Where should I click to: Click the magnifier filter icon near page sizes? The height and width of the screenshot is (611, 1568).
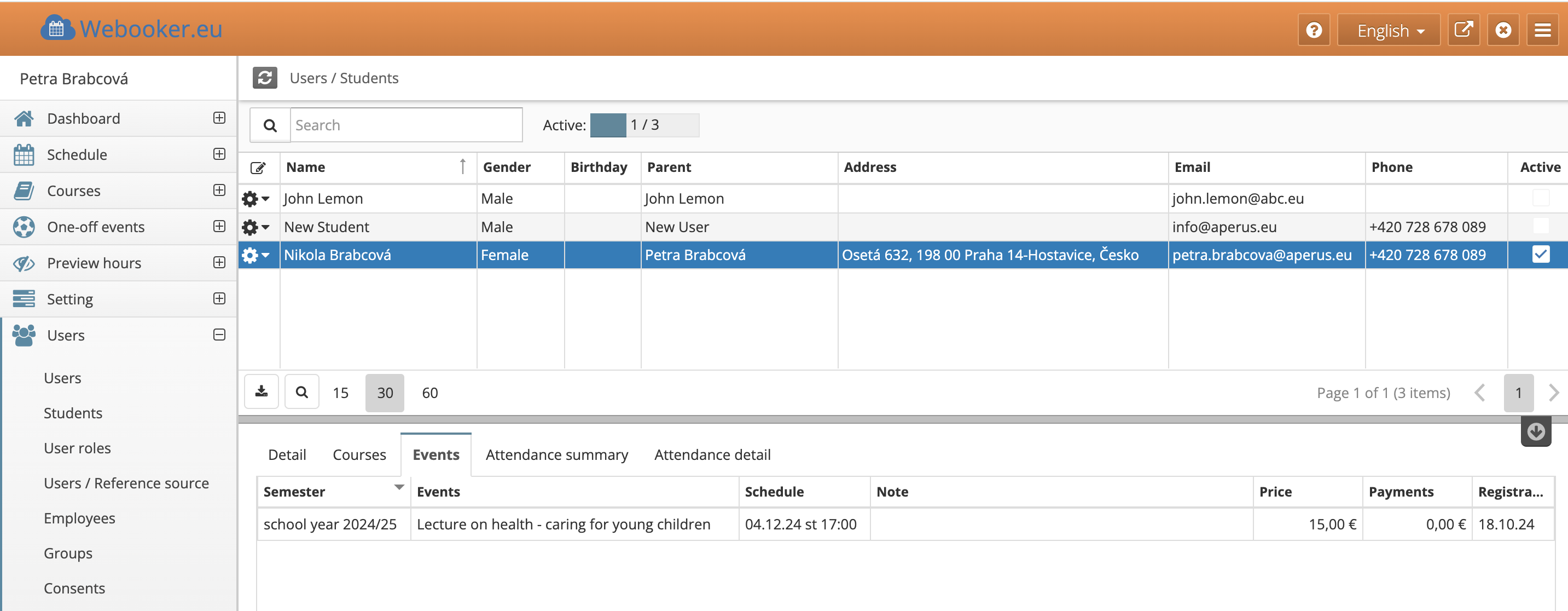tap(302, 391)
